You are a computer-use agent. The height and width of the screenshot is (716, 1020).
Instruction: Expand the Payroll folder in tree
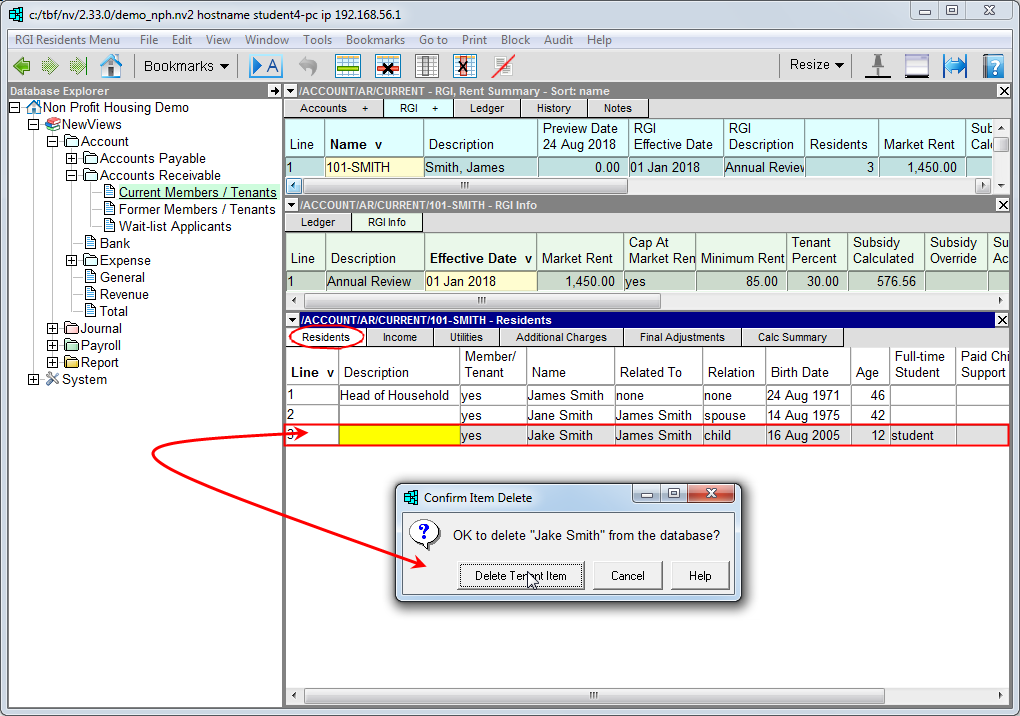tap(52, 346)
